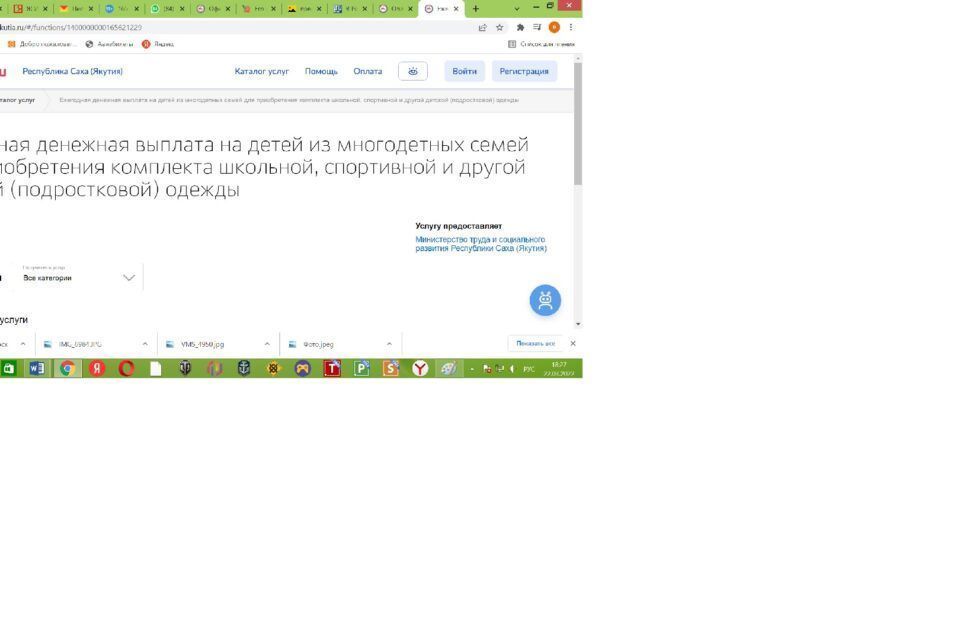
Task: Launch Microsoft Word from the taskbar
Action: [x=37, y=368]
